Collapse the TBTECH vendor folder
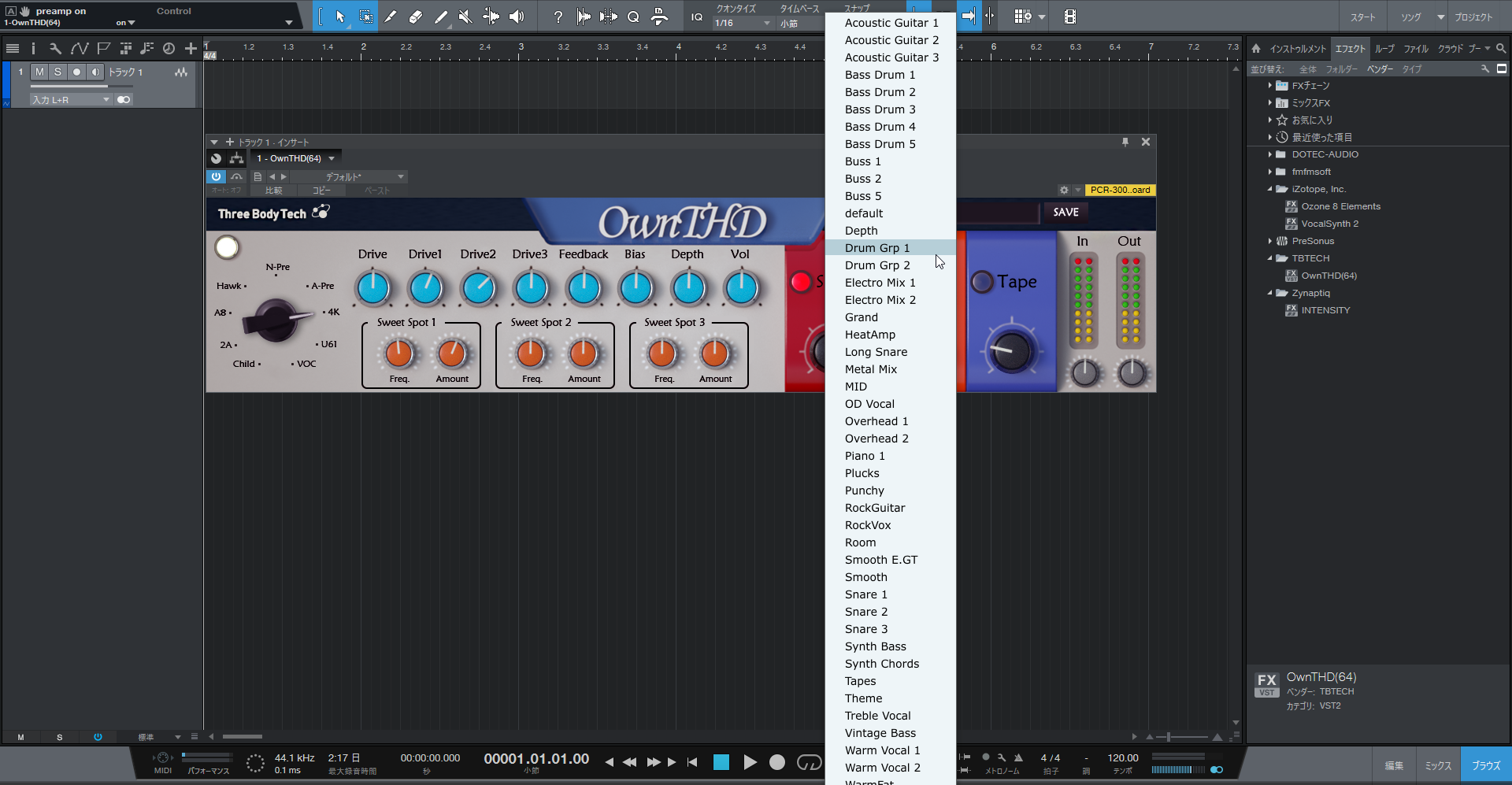This screenshot has width=1512, height=785. point(1270,258)
